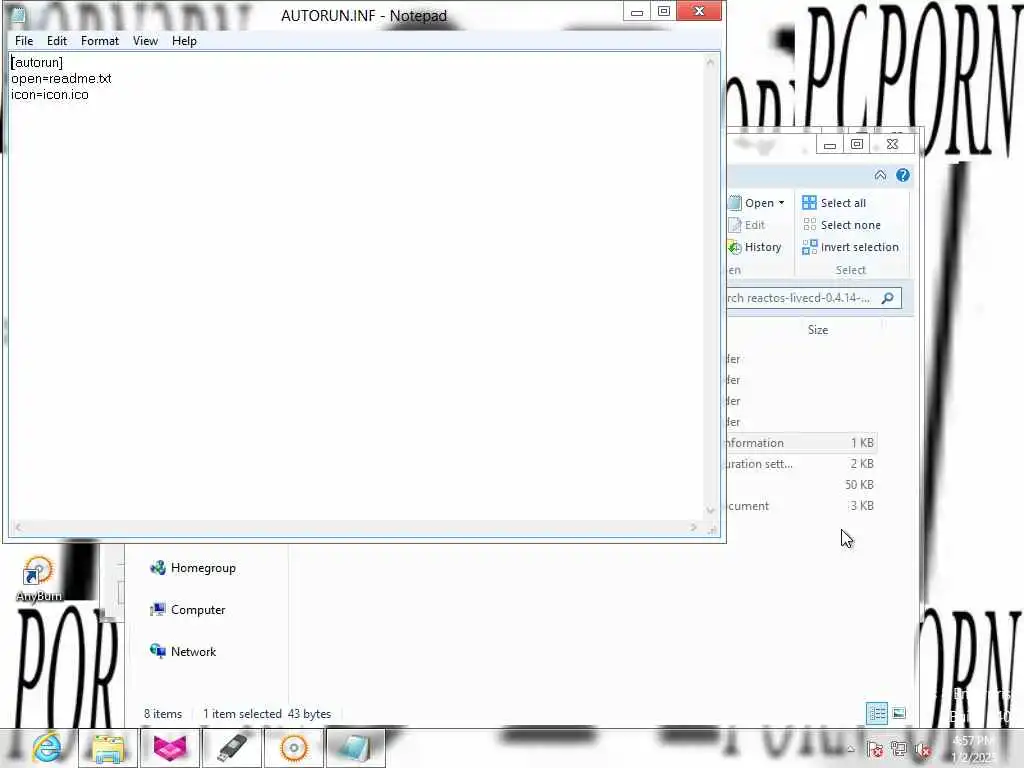
Task: Click the muted volume tray icon
Action: tap(923, 750)
